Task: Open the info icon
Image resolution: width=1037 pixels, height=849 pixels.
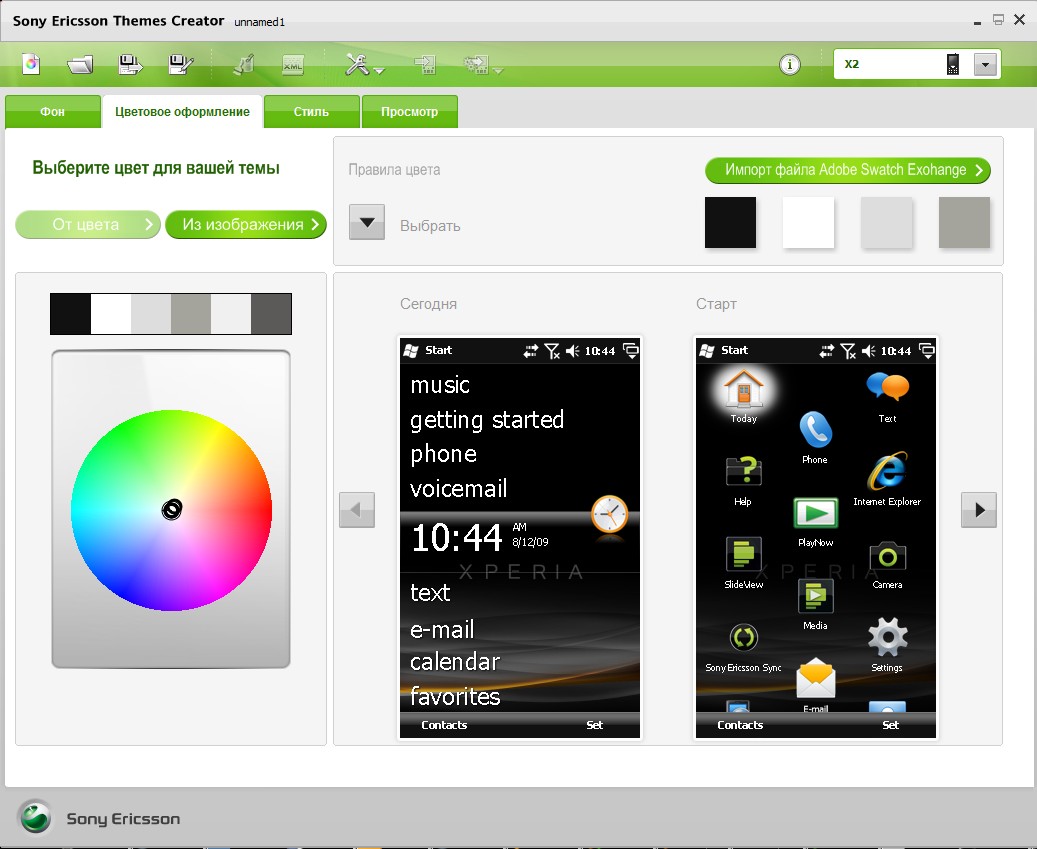Action: [790, 64]
